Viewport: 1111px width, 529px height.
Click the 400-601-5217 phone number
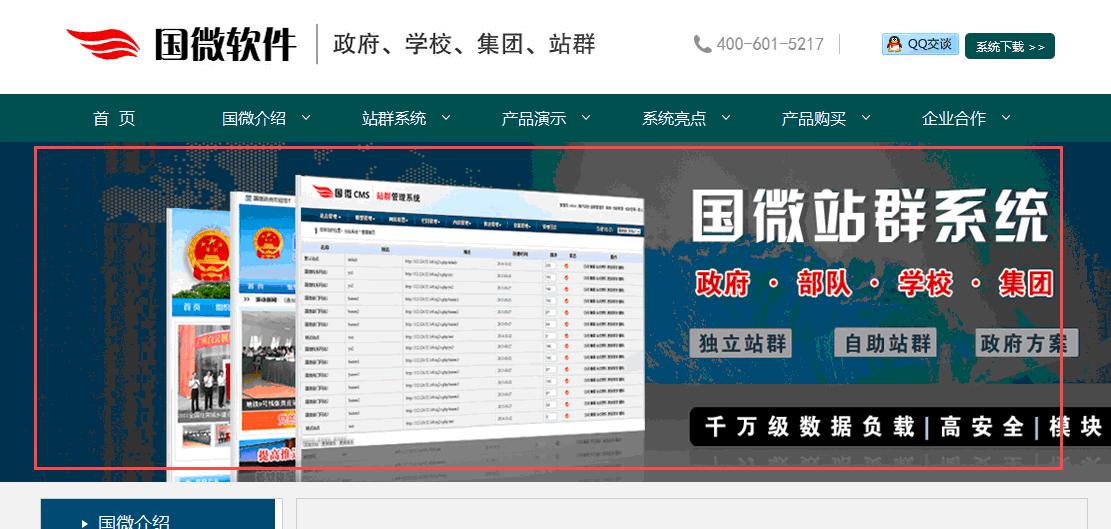coord(770,44)
